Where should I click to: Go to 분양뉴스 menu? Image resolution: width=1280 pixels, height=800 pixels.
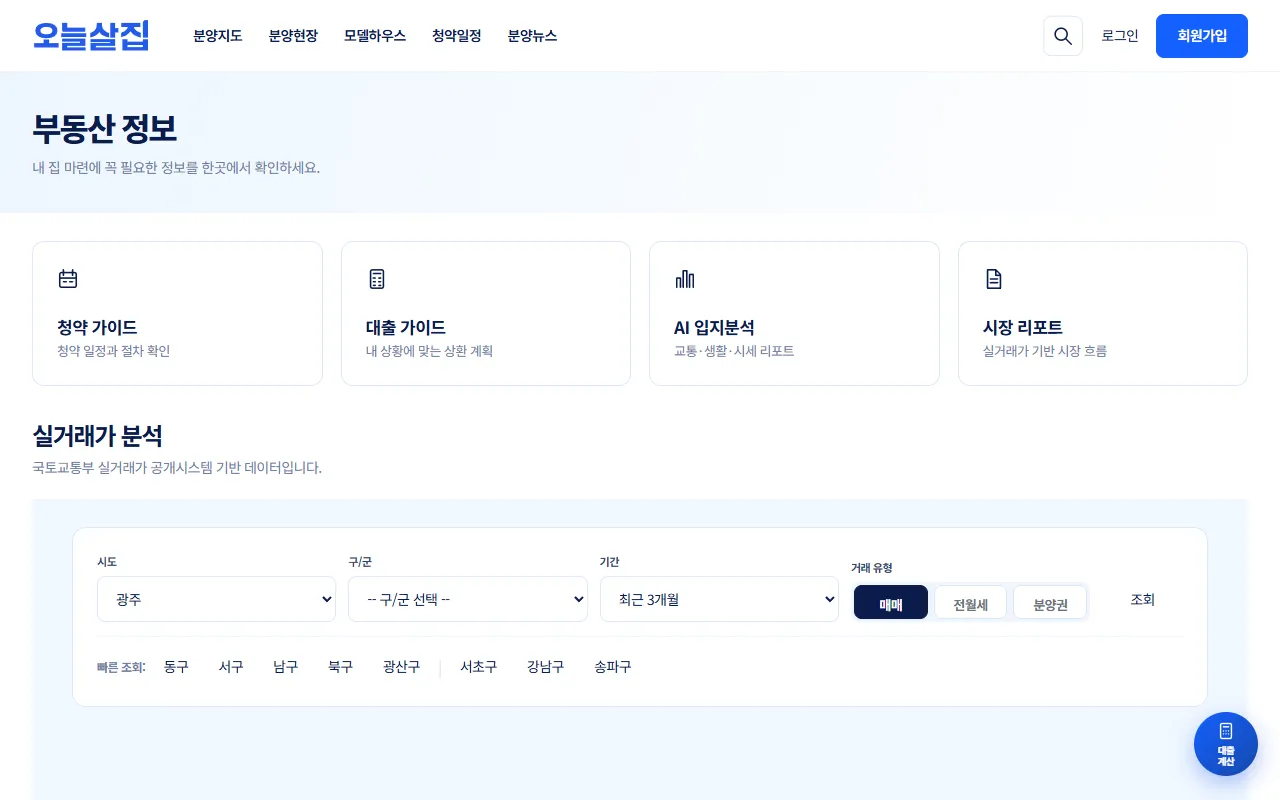click(x=532, y=36)
